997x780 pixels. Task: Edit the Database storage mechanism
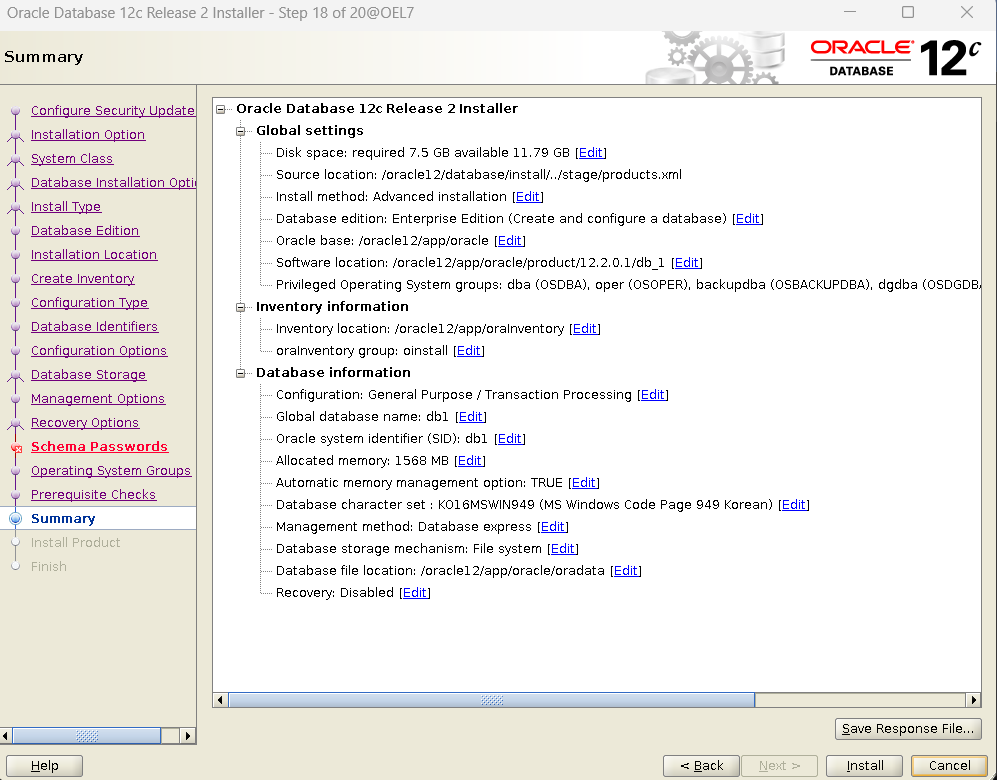(x=563, y=549)
